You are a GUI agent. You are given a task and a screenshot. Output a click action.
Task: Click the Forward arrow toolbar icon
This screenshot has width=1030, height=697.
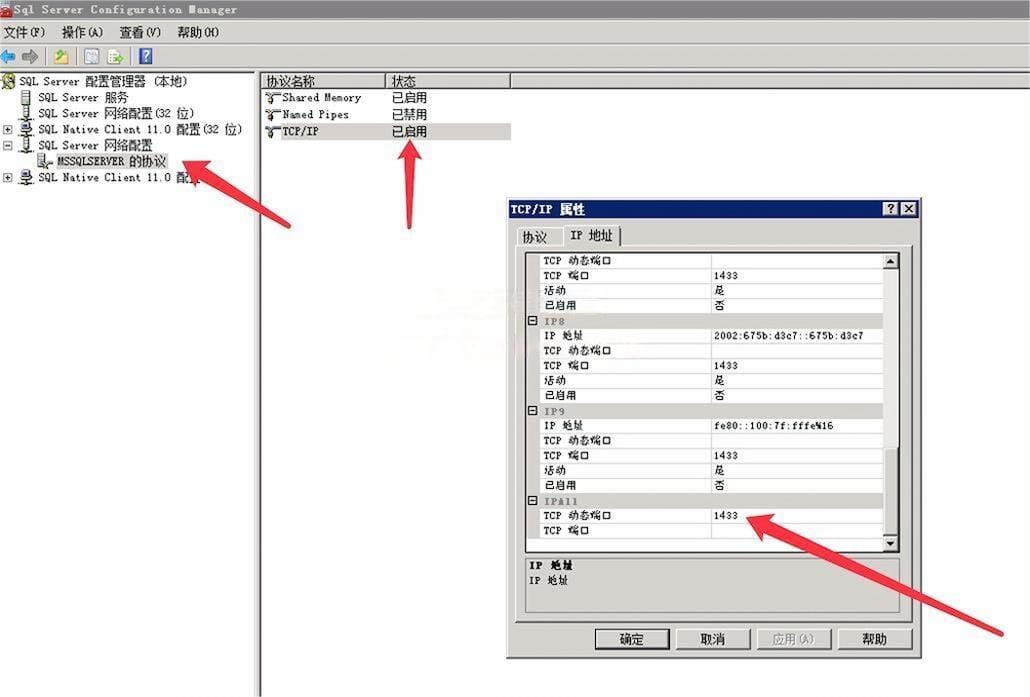(x=30, y=56)
